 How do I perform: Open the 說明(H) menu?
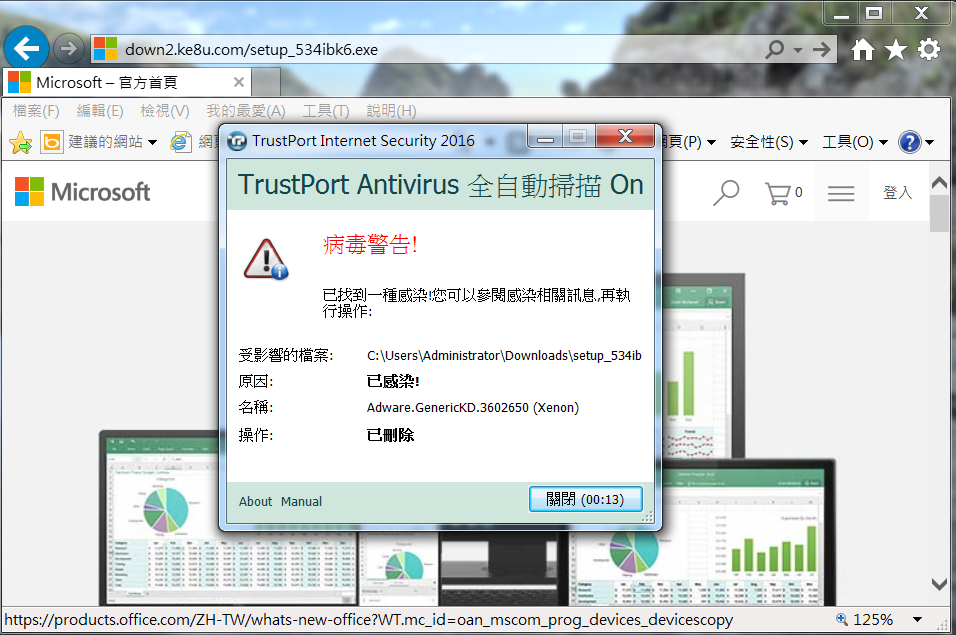click(x=391, y=111)
